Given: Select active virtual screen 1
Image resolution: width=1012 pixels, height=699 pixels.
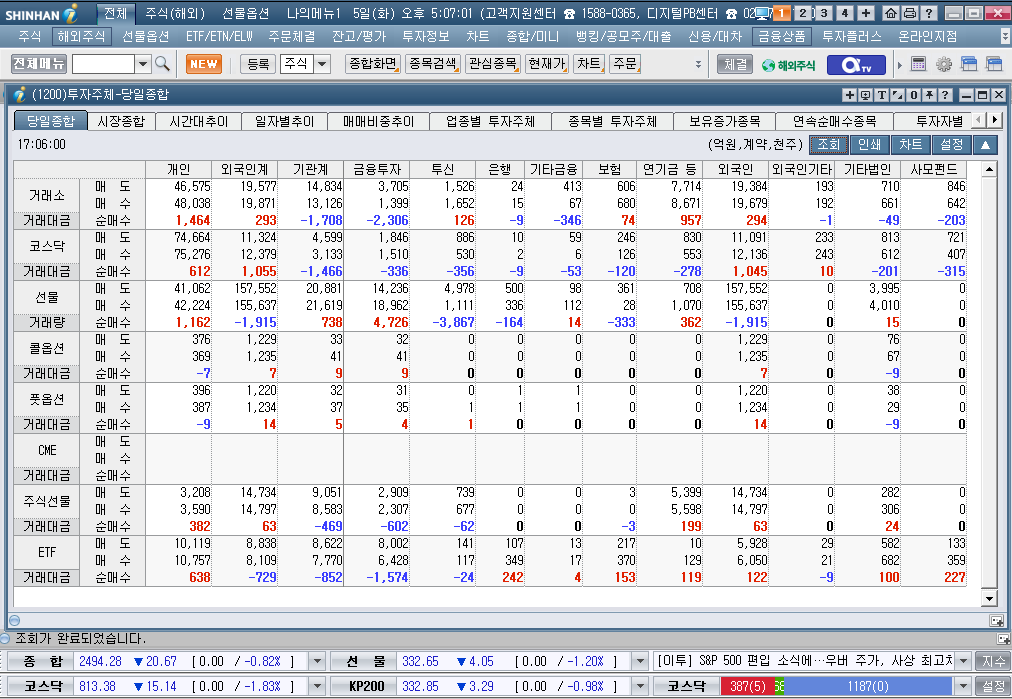Looking at the screenshot, I should pyautogui.click(x=781, y=13).
